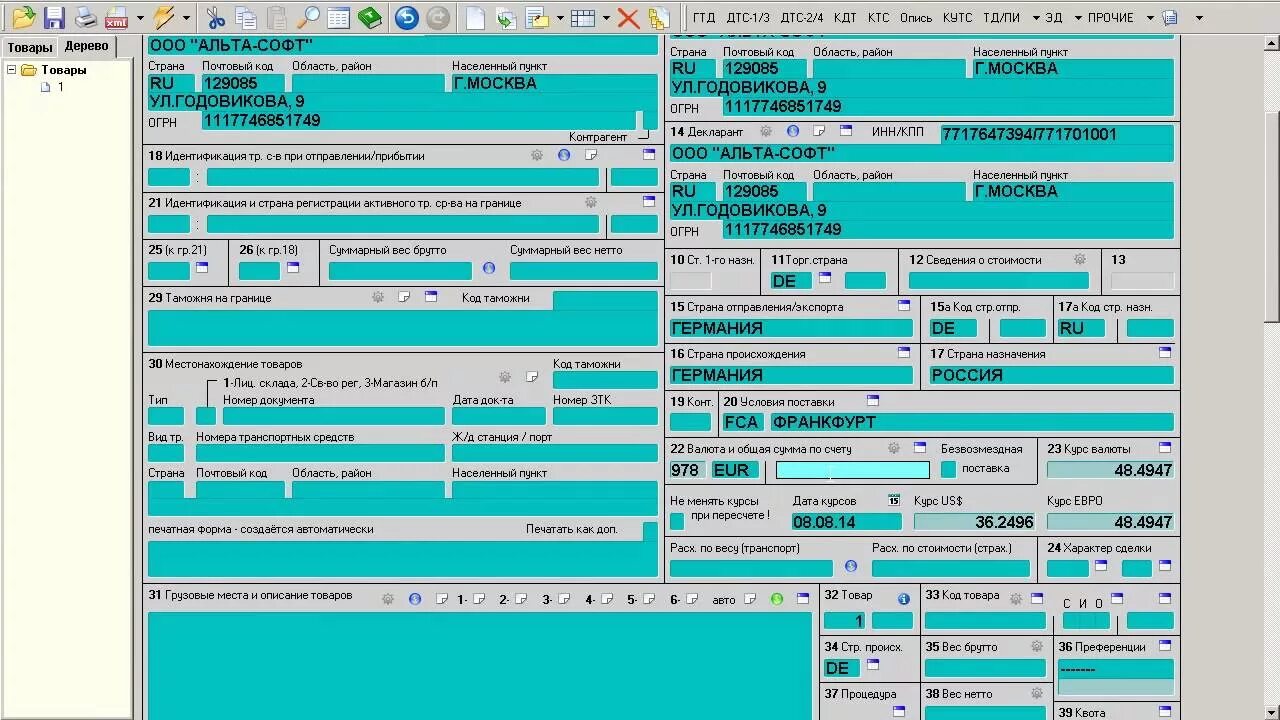This screenshot has width=1280, height=720.
Task: Undo with the blue arrow icon
Action: point(406,17)
